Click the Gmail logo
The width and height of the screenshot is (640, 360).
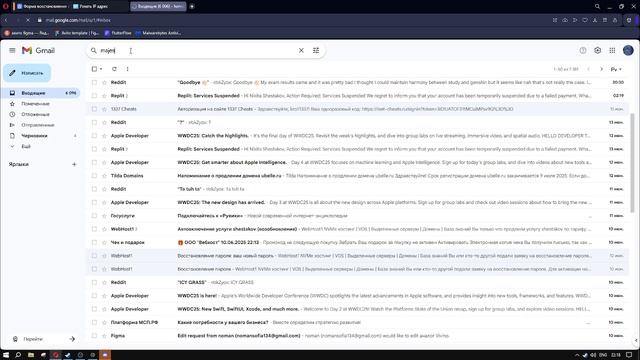[38, 51]
